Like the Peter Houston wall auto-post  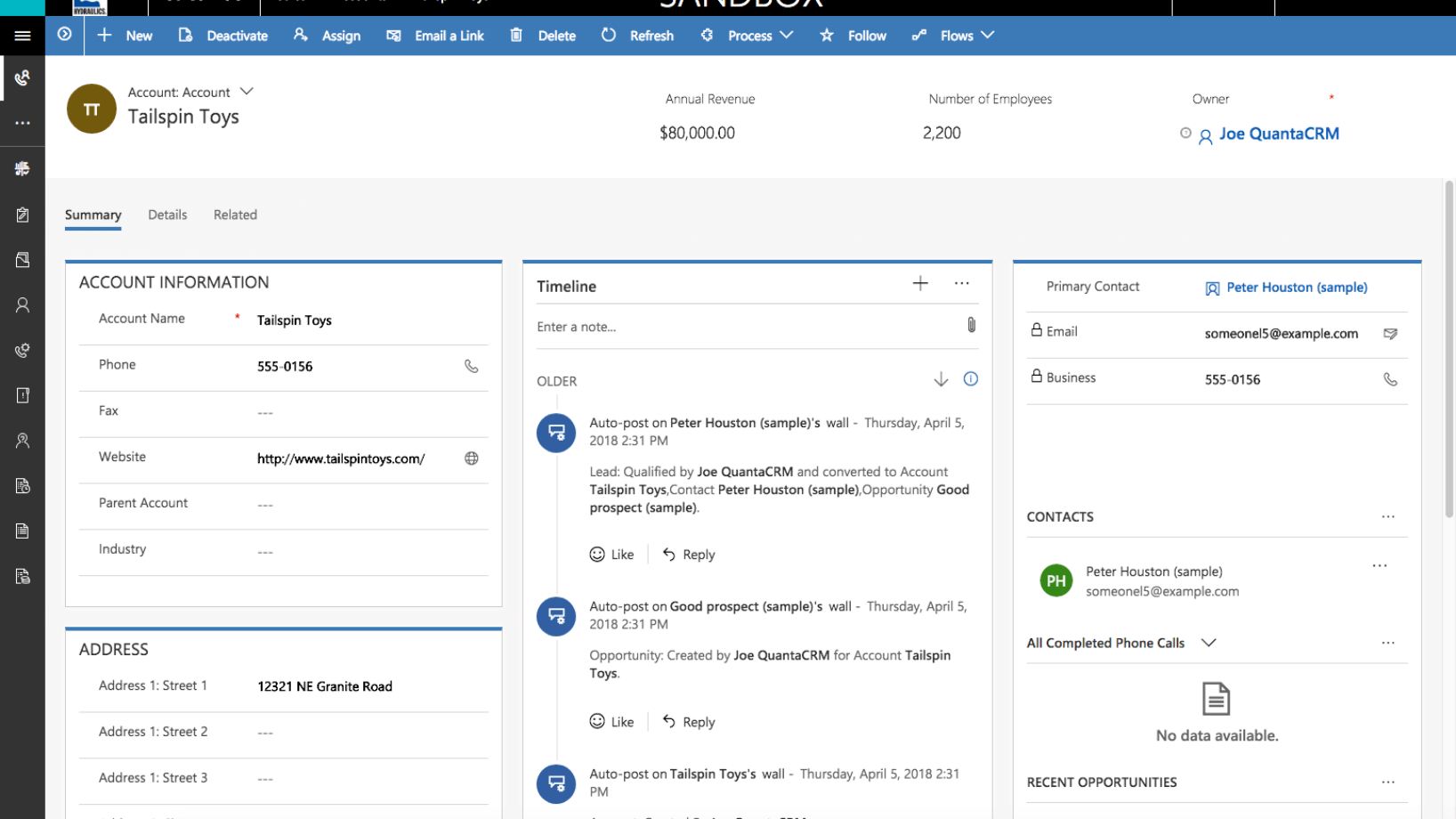611,554
